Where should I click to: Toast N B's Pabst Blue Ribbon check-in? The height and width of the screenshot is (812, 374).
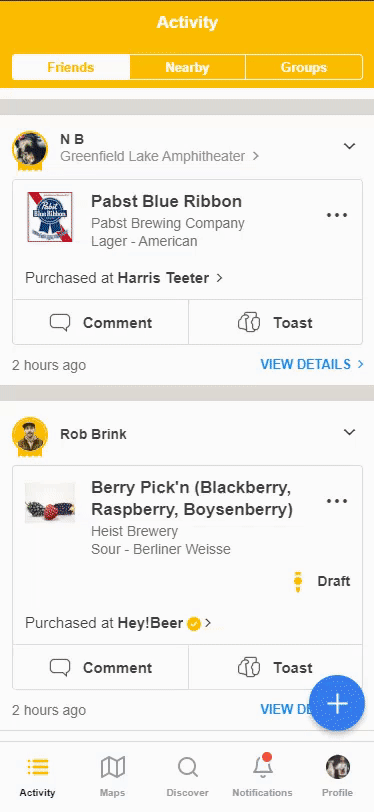pyautogui.click(x=276, y=322)
